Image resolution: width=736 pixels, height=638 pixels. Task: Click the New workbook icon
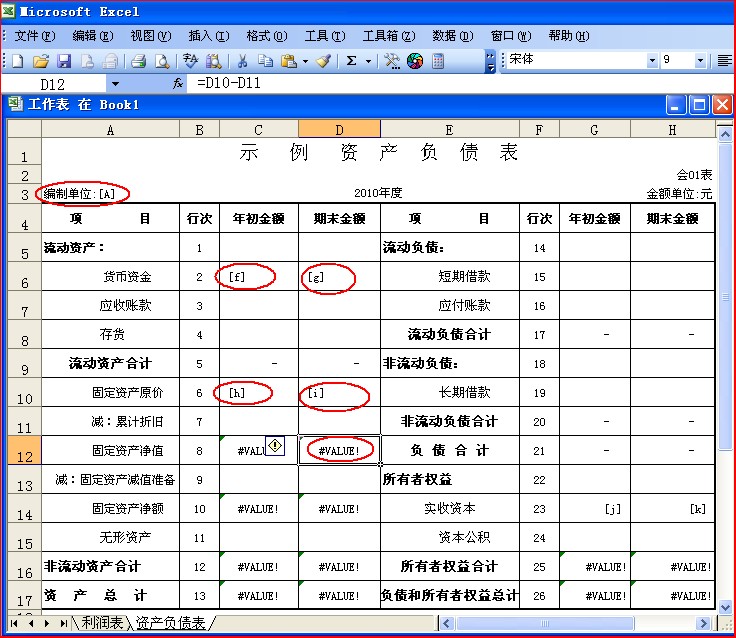(17, 61)
